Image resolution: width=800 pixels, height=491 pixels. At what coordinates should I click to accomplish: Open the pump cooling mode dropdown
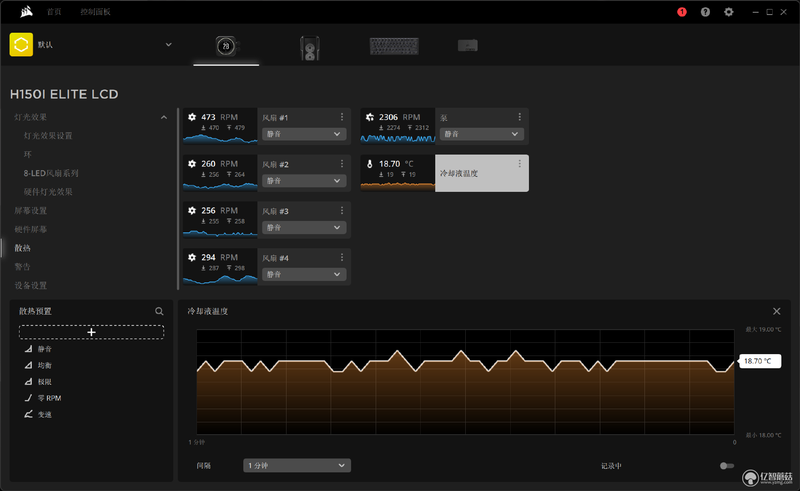coord(482,134)
